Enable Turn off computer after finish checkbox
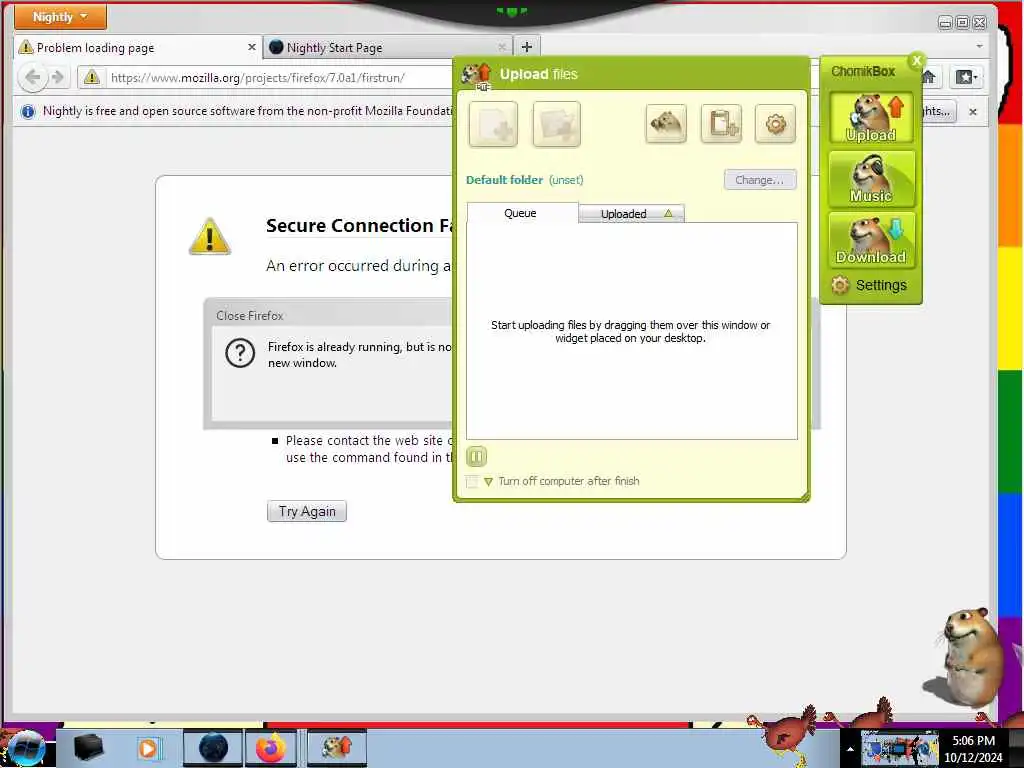The image size is (1024, 768). tap(472, 482)
